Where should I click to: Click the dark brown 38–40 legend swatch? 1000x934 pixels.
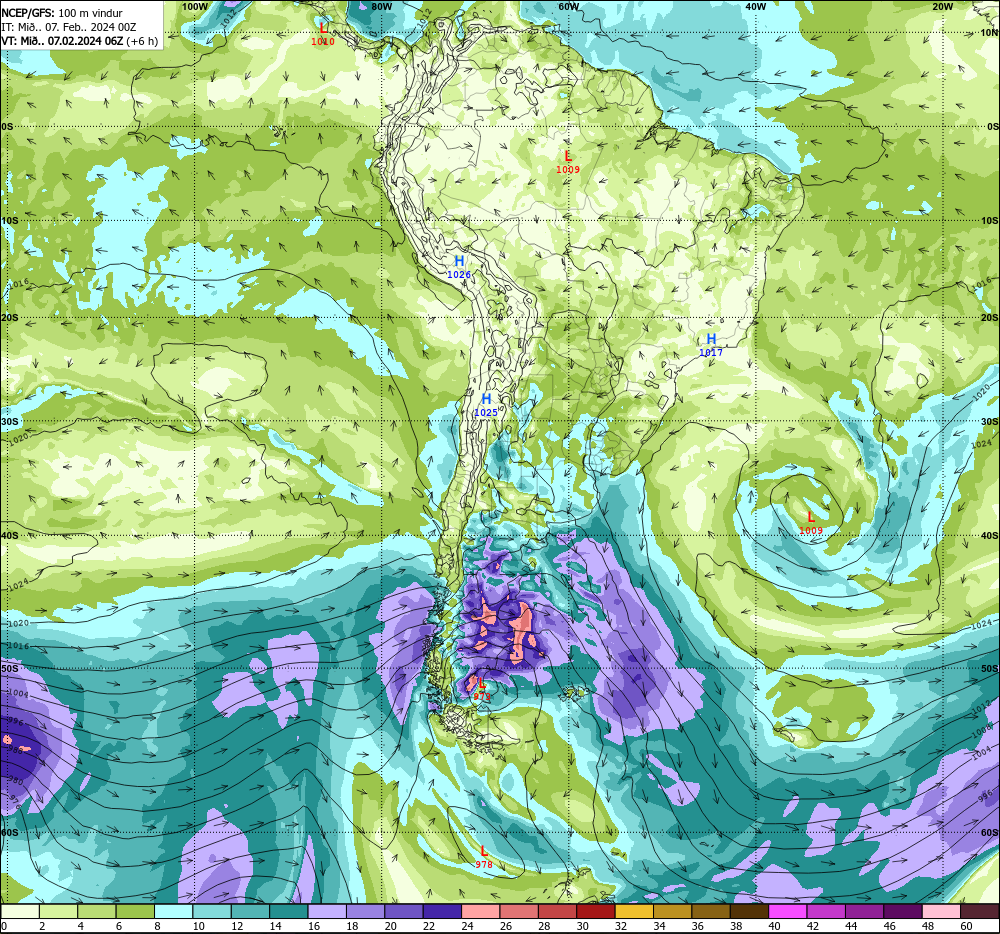pyautogui.click(x=749, y=912)
